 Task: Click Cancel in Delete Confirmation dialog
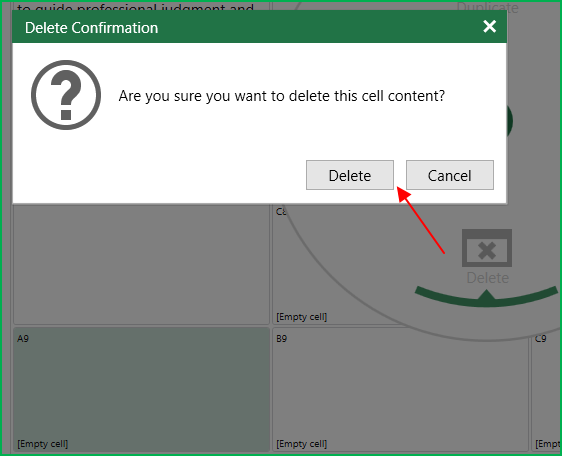(450, 175)
